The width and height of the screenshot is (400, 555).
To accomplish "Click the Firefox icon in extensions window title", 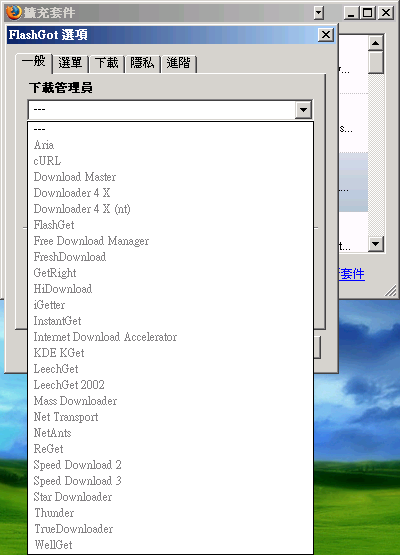I will (x=14, y=12).
